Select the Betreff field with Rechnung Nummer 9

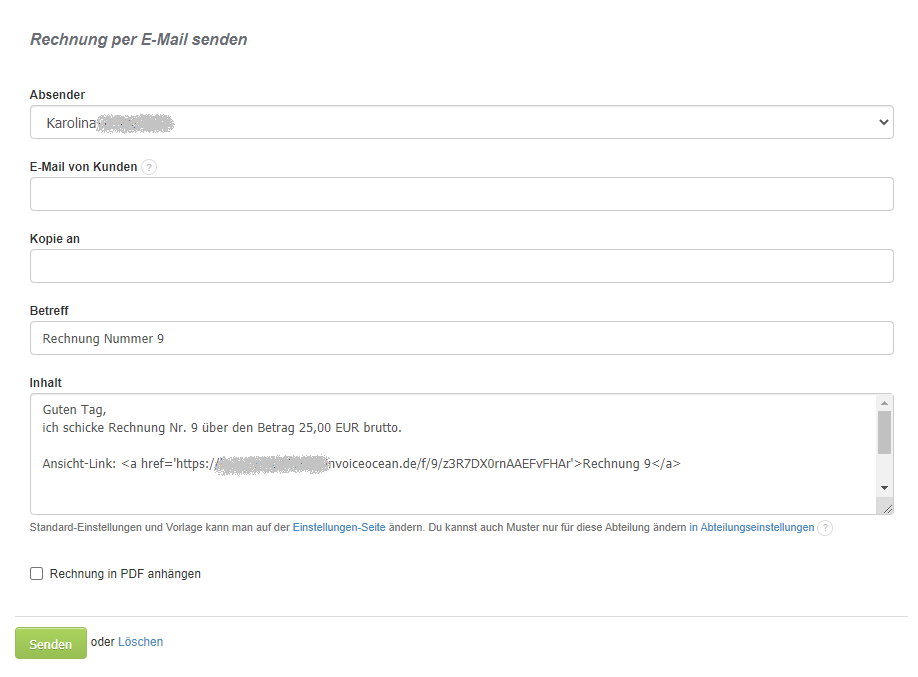(x=461, y=338)
